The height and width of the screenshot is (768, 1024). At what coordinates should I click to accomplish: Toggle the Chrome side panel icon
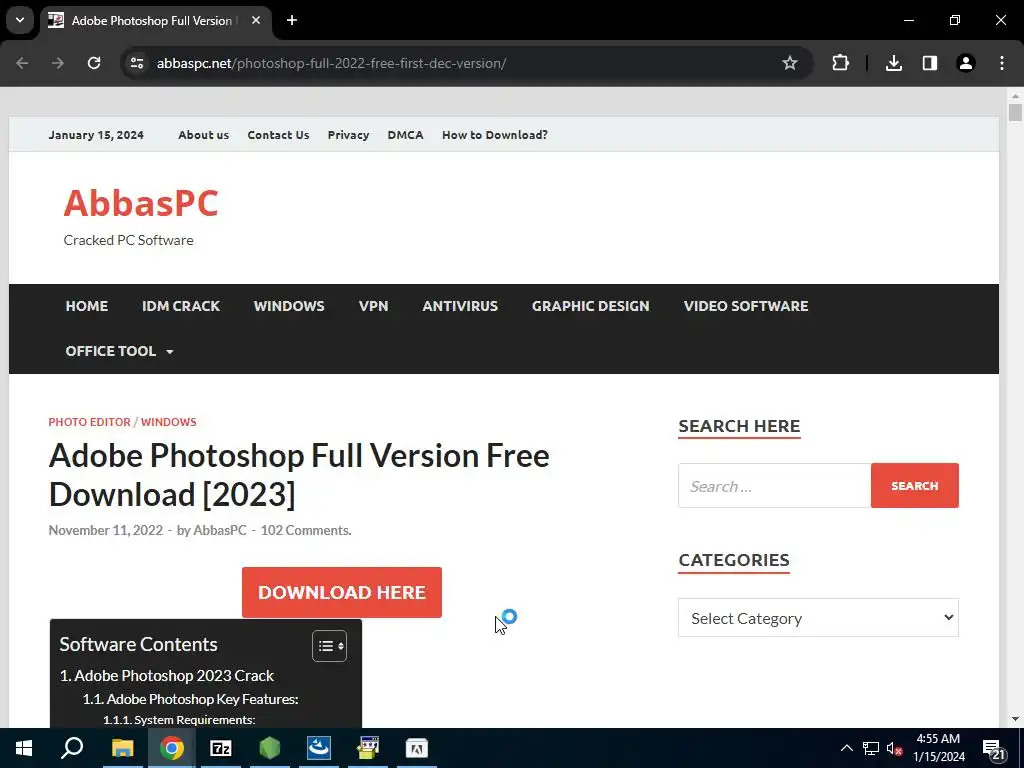click(930, 63)
